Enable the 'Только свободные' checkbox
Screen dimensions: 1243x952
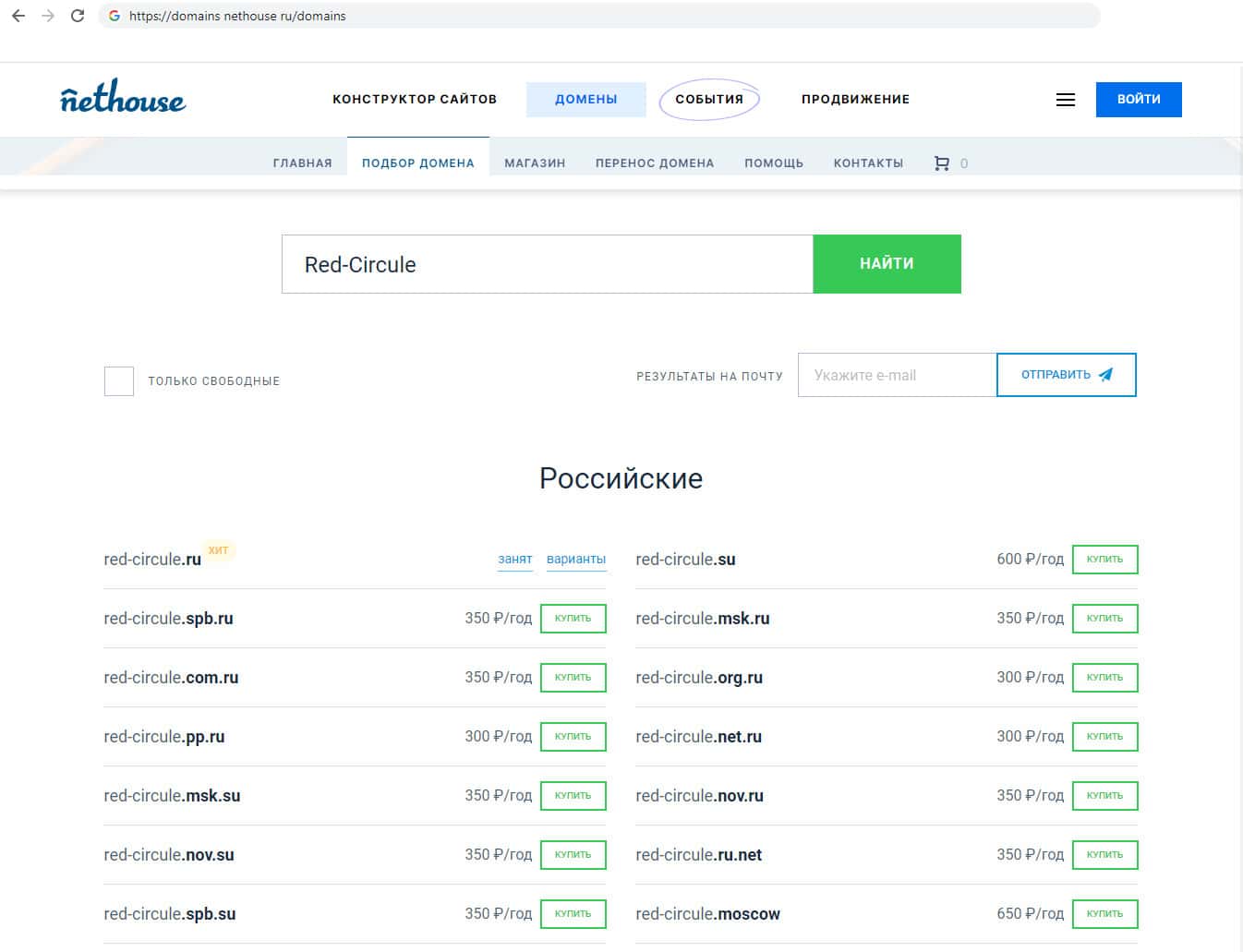pyautogui.click(x=119, y=380)
